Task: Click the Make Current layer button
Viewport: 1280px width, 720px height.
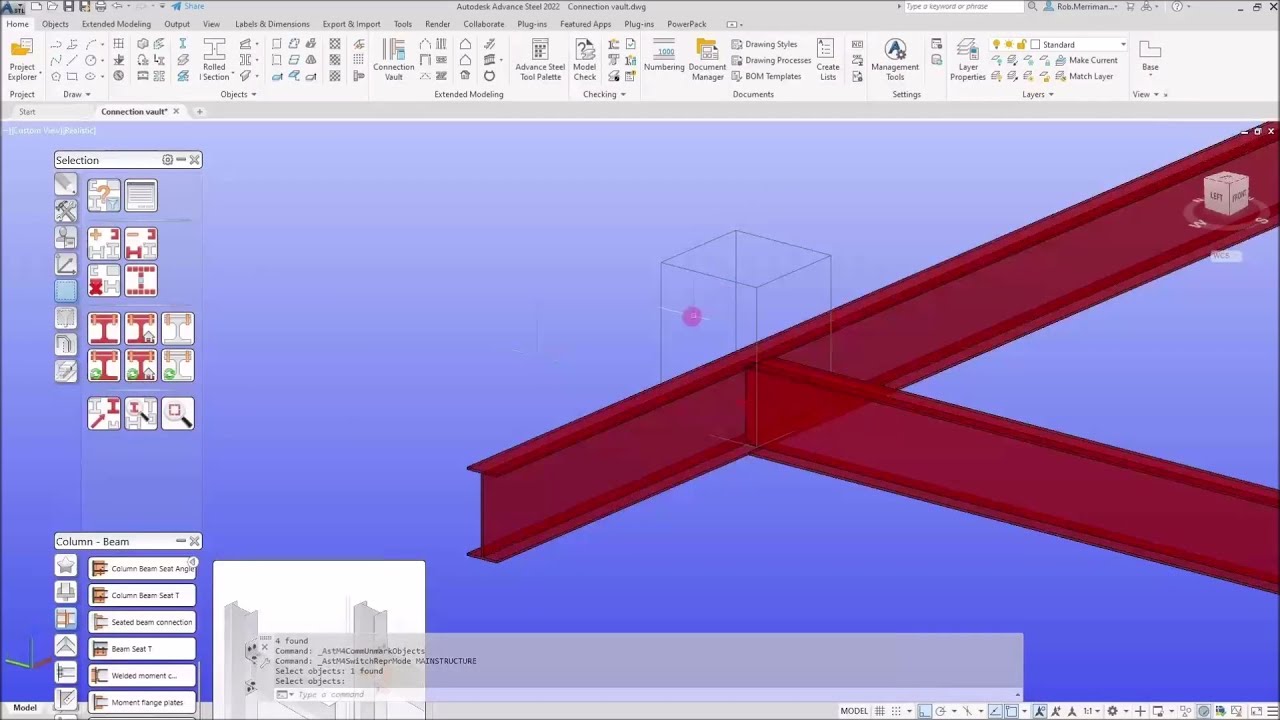Action: click(x=1085, y=60)
